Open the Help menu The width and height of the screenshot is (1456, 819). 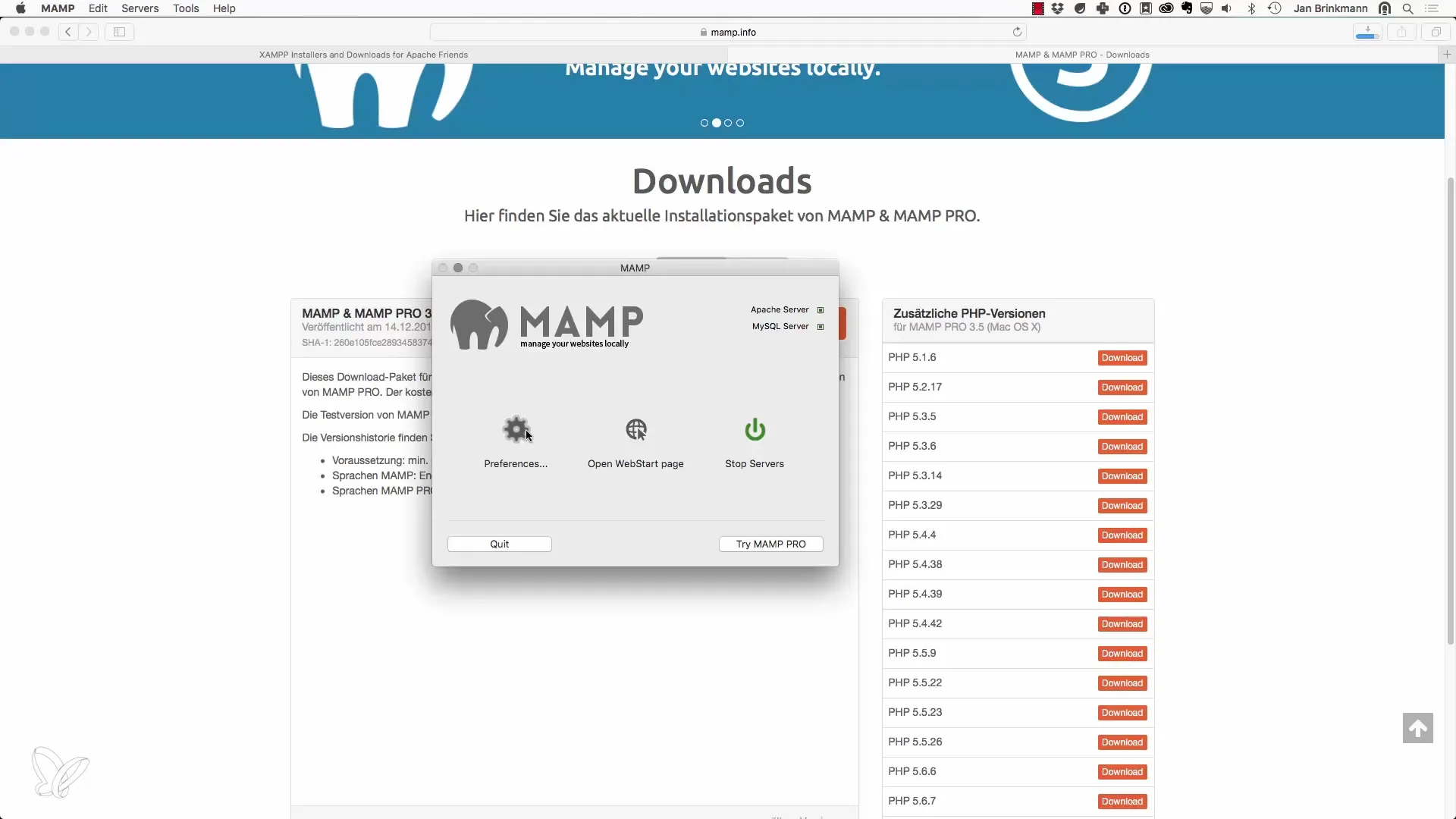click(224, 8)
